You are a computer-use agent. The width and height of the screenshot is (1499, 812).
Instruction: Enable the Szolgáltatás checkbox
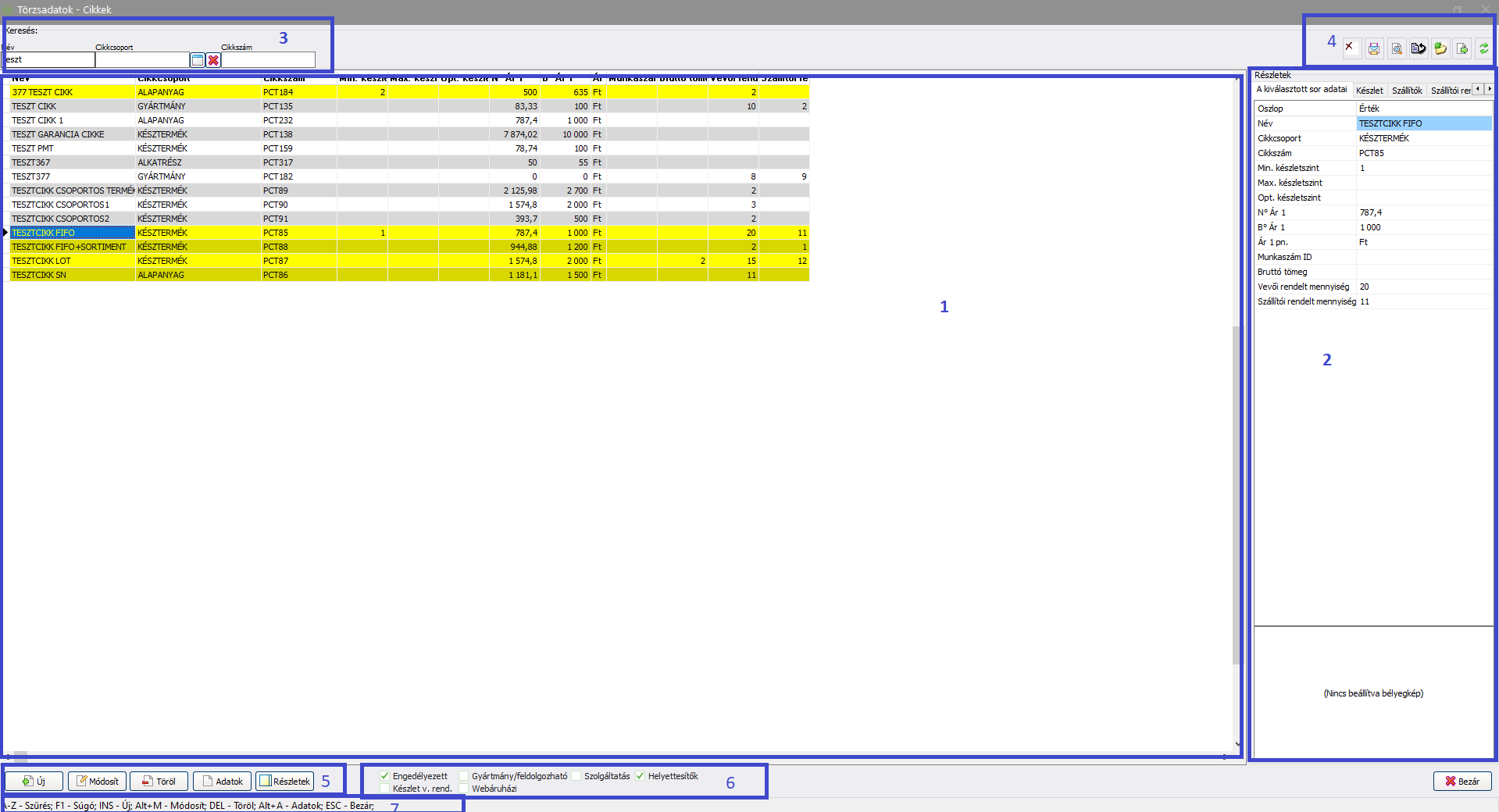tap(576, 776)
